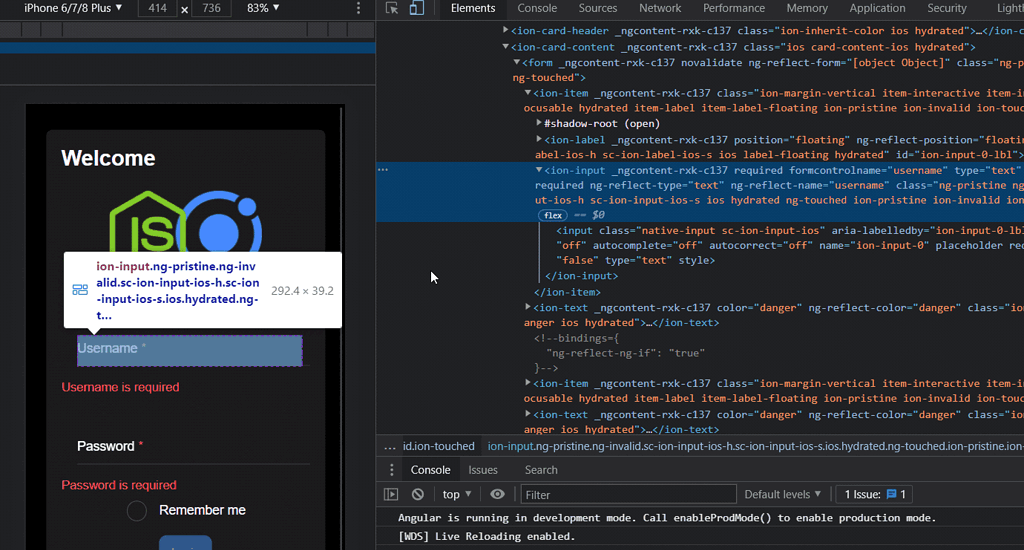Viewport: 1024px width, 550px height.
Task: Click the console Filter input field
Action: pyautogui.click(x=628, y=494)
